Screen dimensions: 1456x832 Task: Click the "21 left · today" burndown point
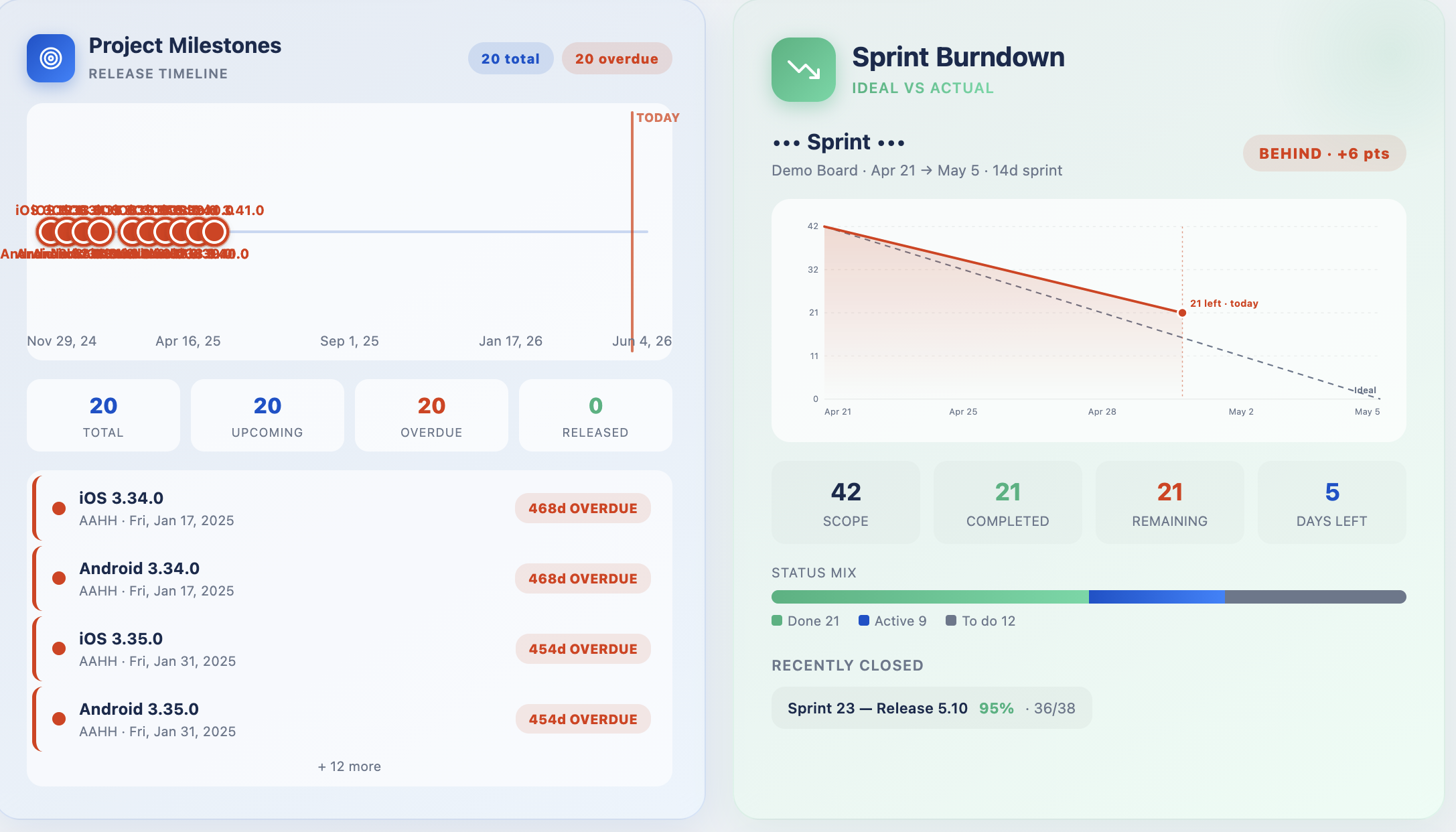[1182, 313]
